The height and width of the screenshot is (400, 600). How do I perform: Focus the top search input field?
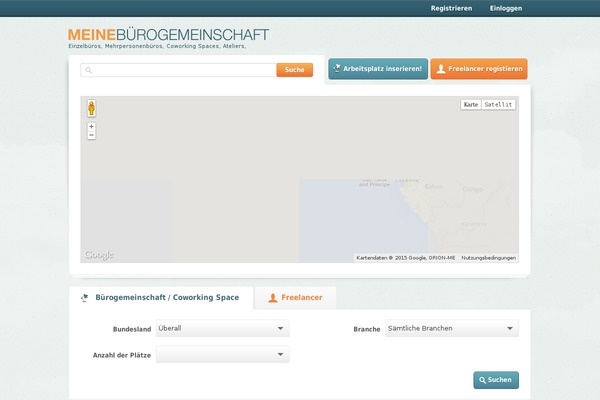click(178, 70)
